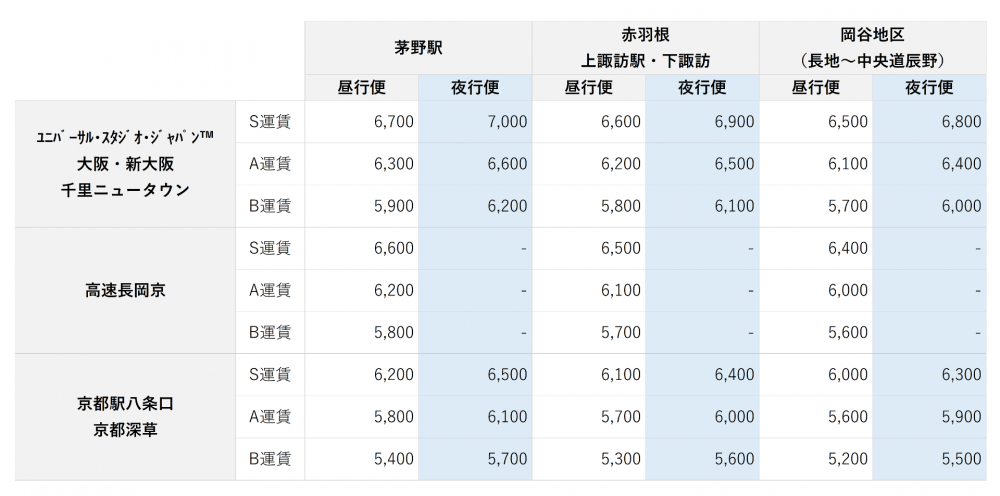Screen dimensions: 1000x496
Task: Click 昼行便 header under 岡谷地区
Action: [815, 88]
